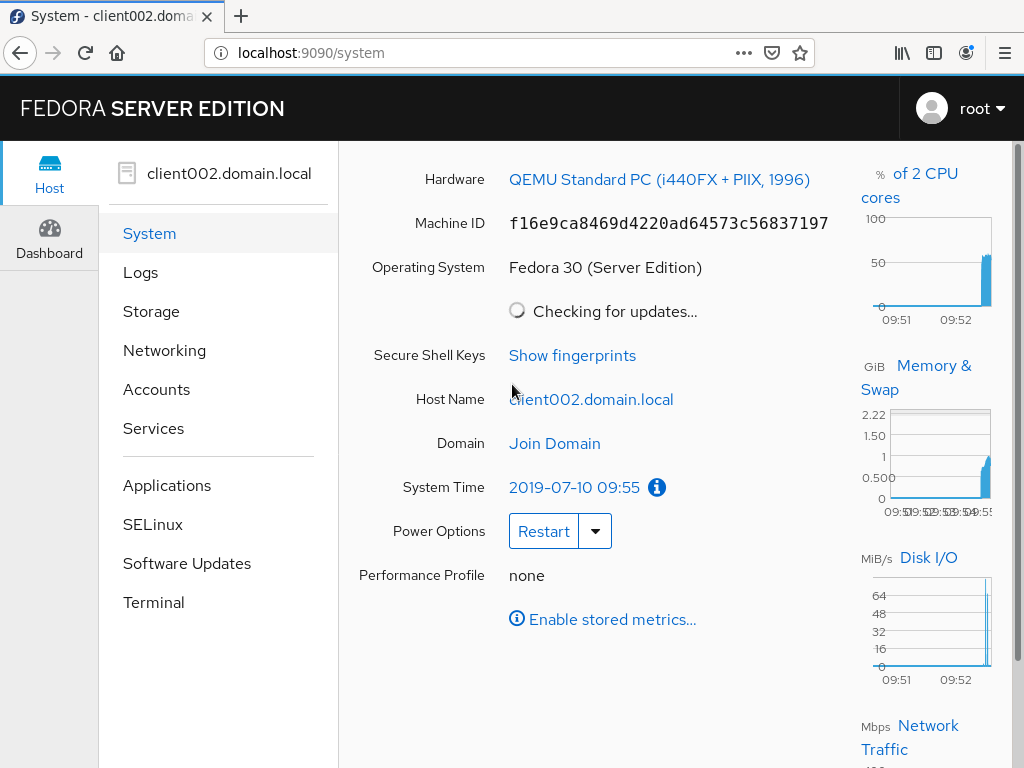This screenshot has height=768, width=1024.
Task: Open the Disk I/O graph link
Action: coord(929,558)
